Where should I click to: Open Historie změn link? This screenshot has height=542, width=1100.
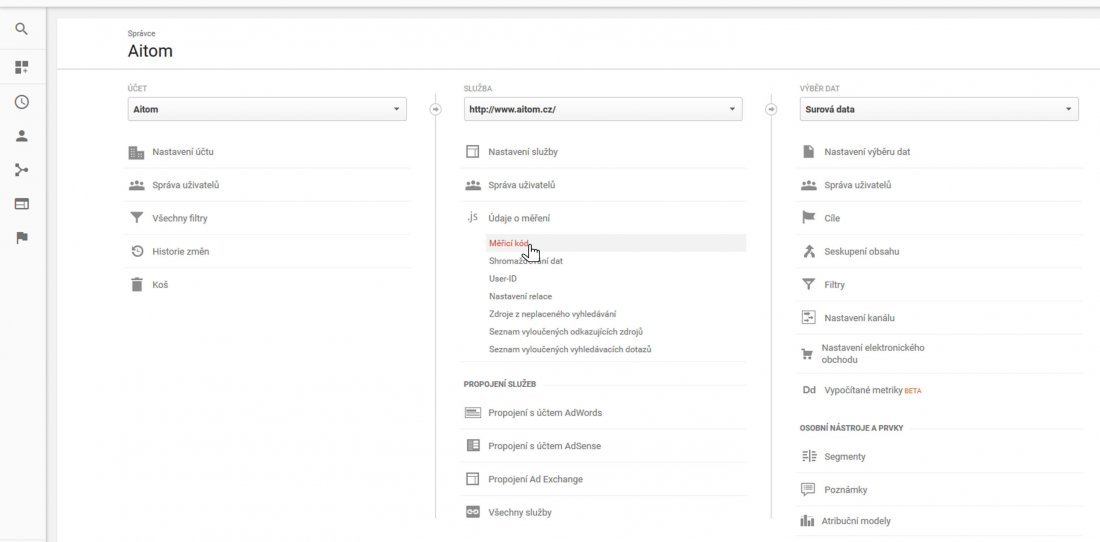point(180,252)
